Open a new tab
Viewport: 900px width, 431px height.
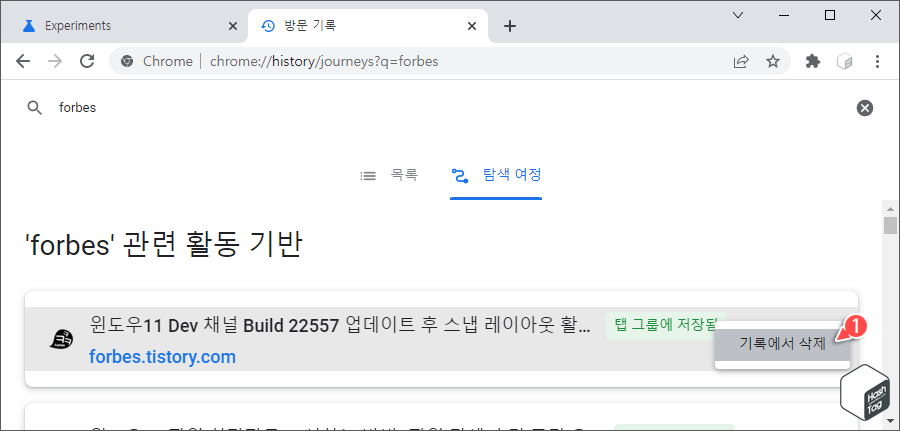point(510,26)
